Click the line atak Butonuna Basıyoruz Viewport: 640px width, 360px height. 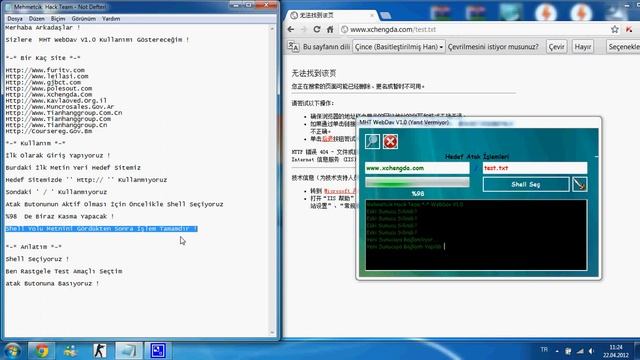[x=52, y=283]
